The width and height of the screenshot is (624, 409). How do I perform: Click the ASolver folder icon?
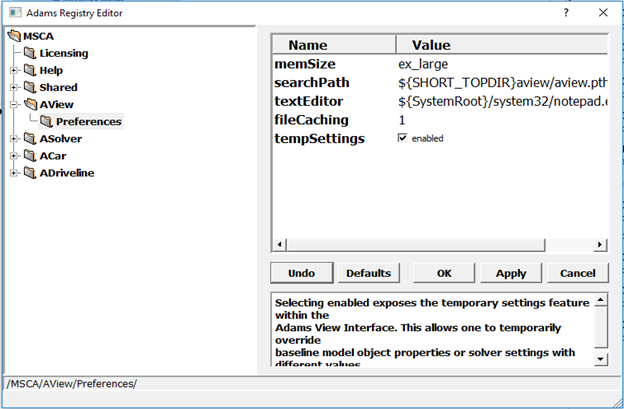click(x=30, y=138)
